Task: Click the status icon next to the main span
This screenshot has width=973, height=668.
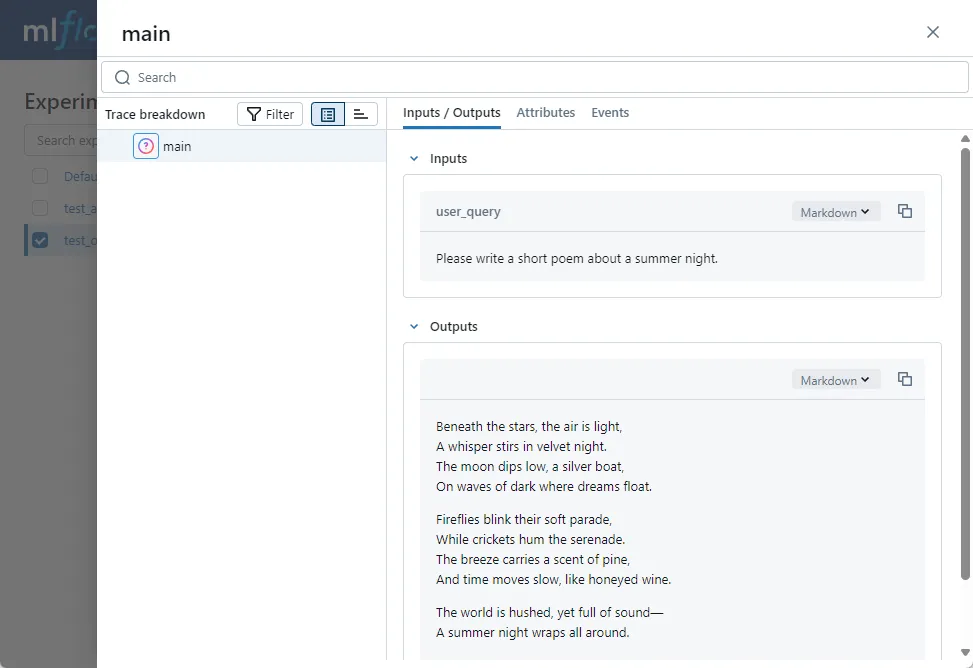Action: click(x=145, y=146)
